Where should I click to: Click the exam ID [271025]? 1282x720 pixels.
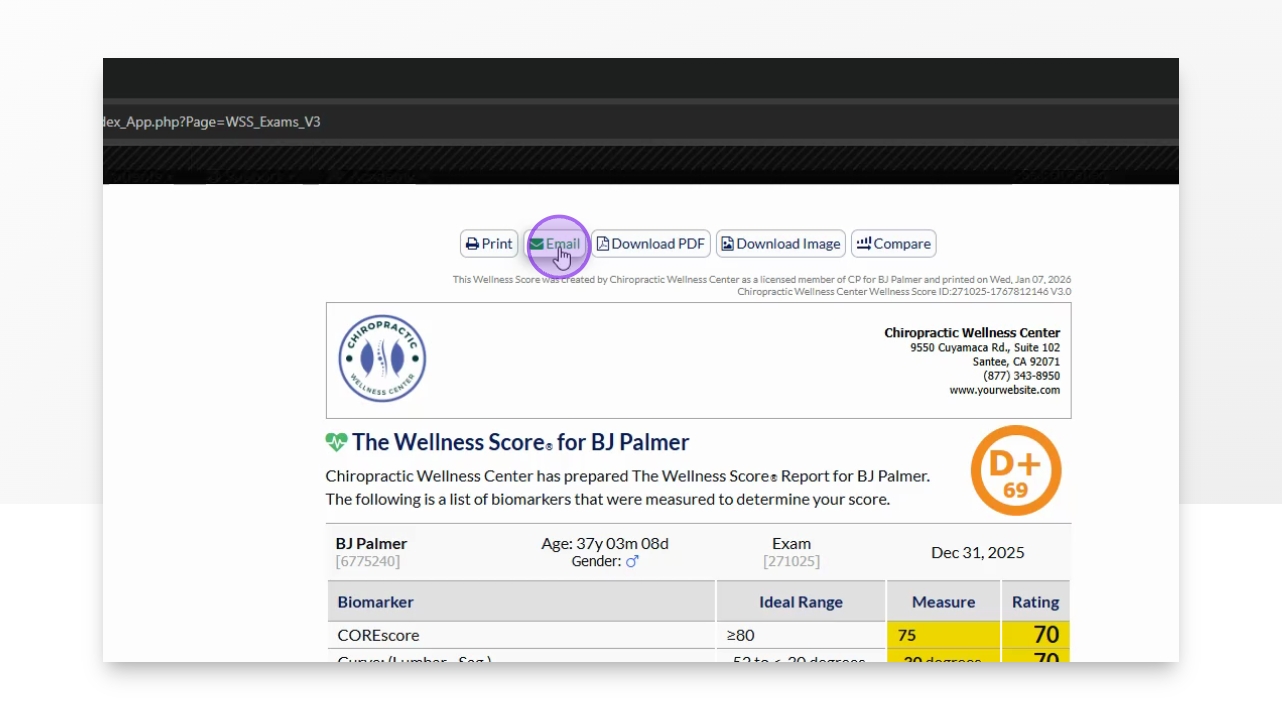[791, 562]
